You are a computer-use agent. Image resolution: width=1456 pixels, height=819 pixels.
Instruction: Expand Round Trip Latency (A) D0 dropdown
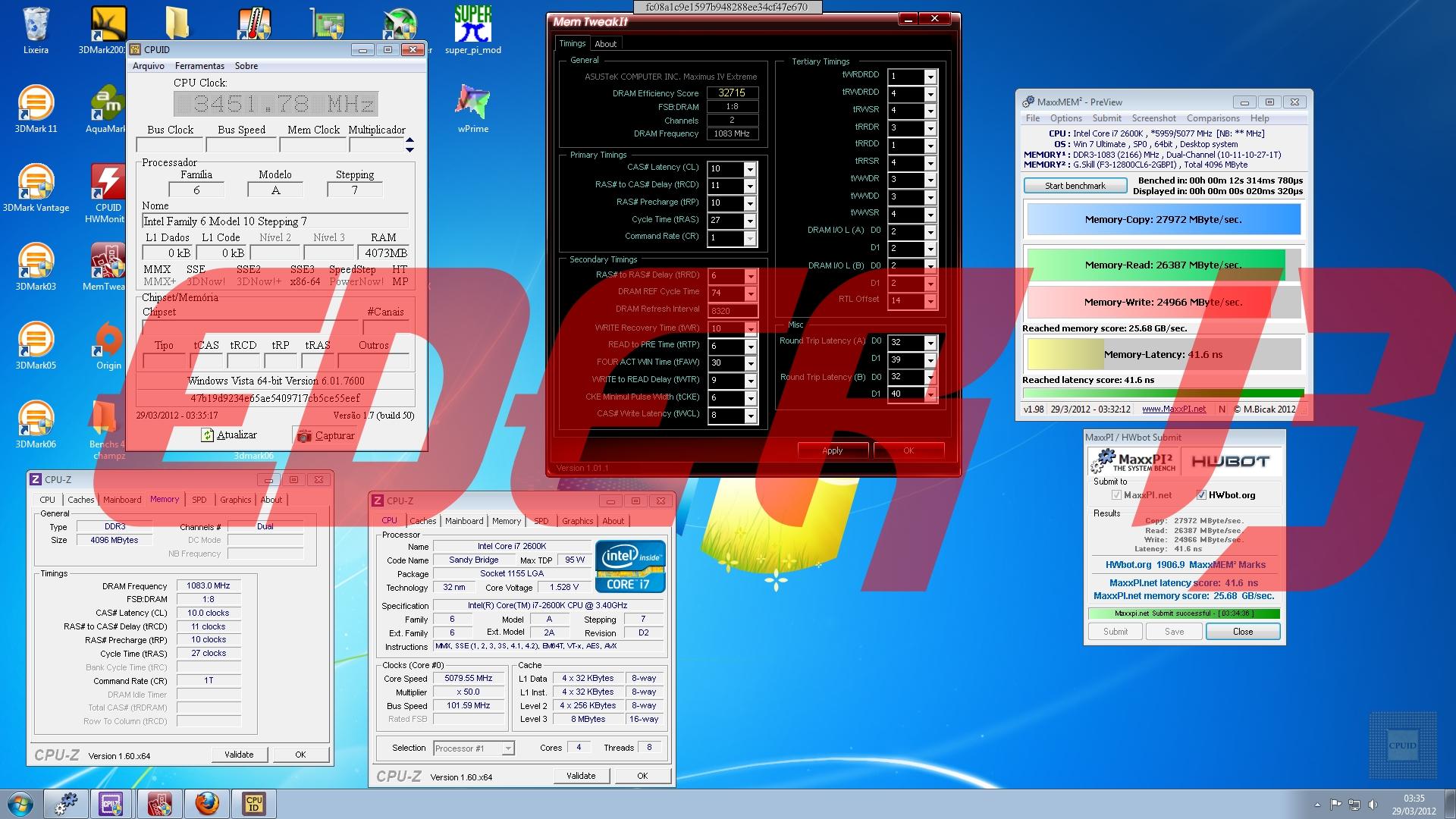tap(931, 343)
